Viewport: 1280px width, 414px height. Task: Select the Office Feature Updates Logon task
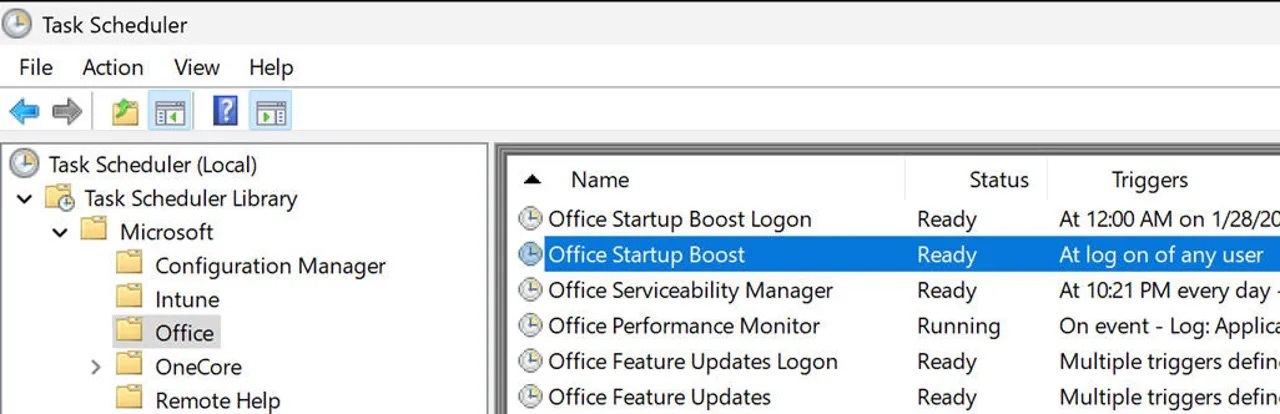[x=693, y=362]
